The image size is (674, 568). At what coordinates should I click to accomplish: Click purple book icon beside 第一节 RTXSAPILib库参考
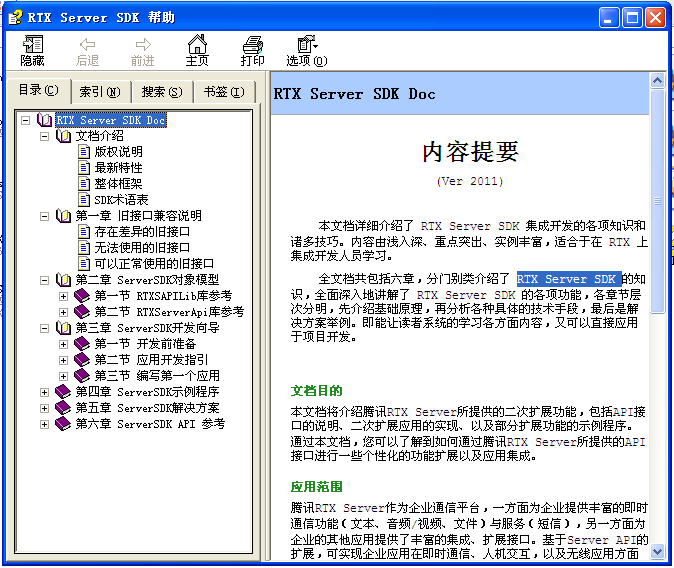[x=82, y=296]
